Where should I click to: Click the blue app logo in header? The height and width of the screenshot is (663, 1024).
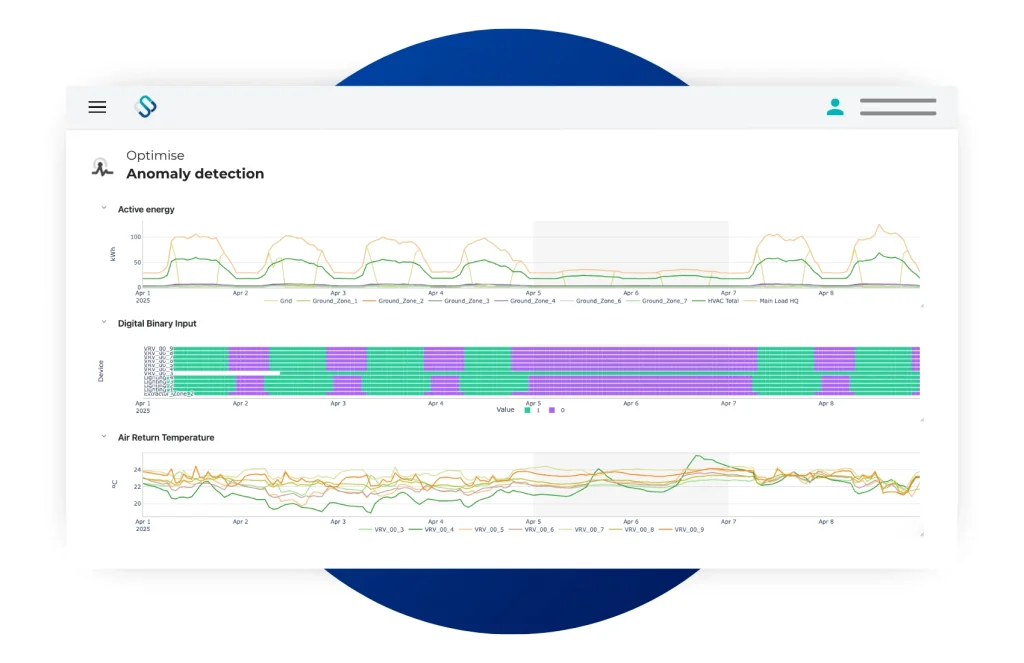(146, 107)
